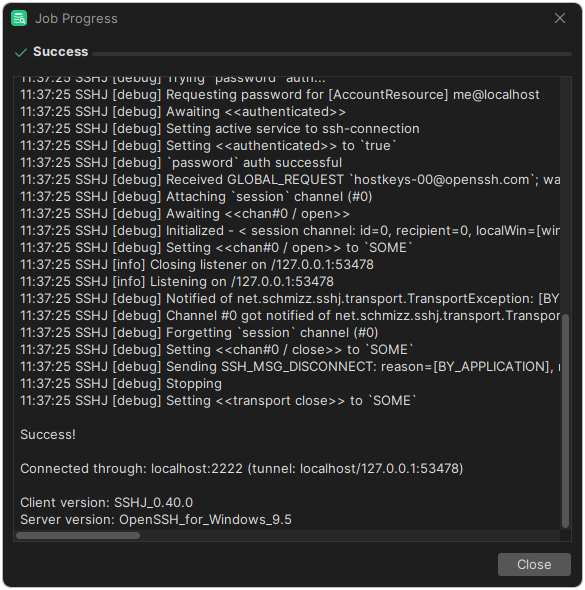Click 'Initialized - < session channel' line
Image resolution: width=585 pixels, height=590 pixels.
click(x=290, y=231)
